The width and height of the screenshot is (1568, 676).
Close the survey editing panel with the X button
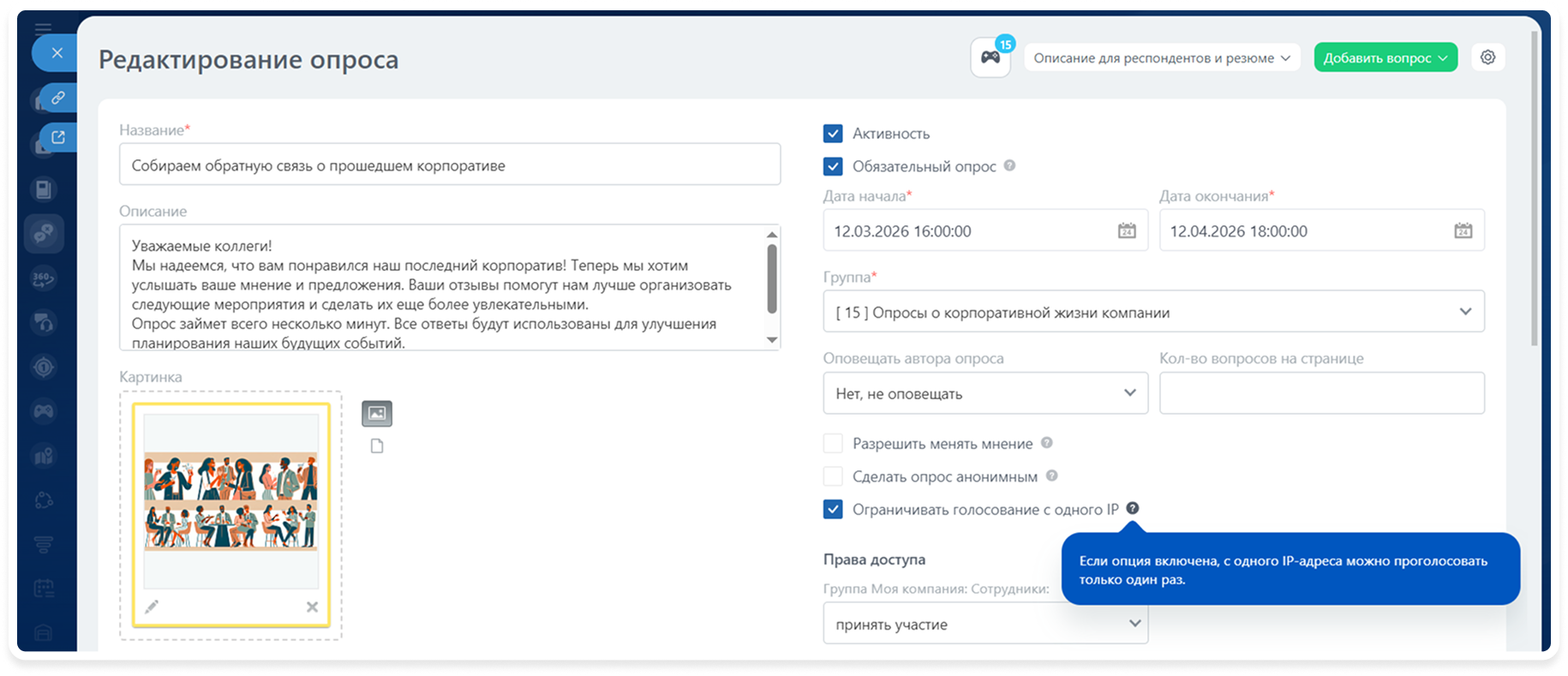(57, 53)
